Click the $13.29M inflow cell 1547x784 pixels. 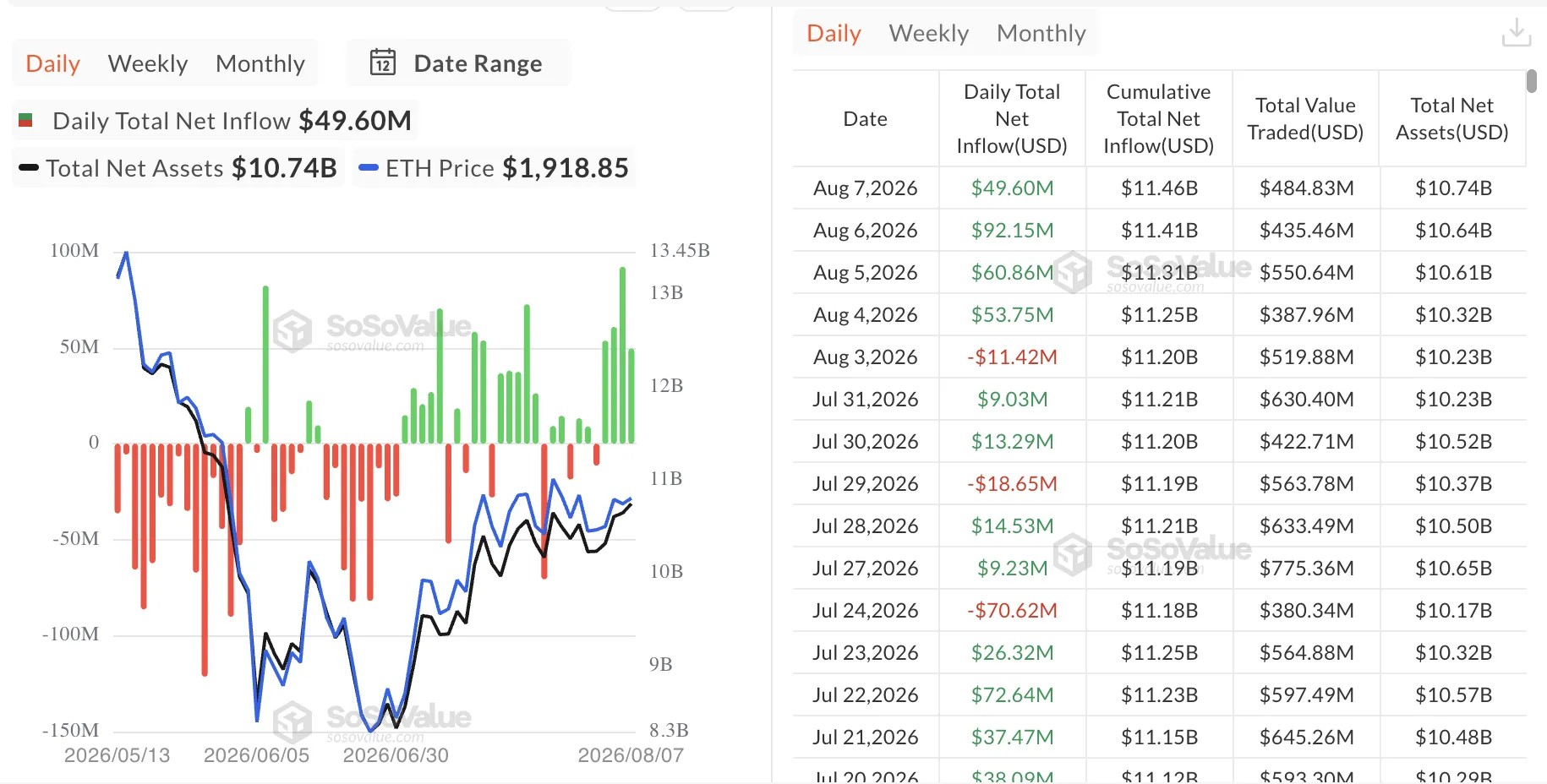coord(1012,441)
